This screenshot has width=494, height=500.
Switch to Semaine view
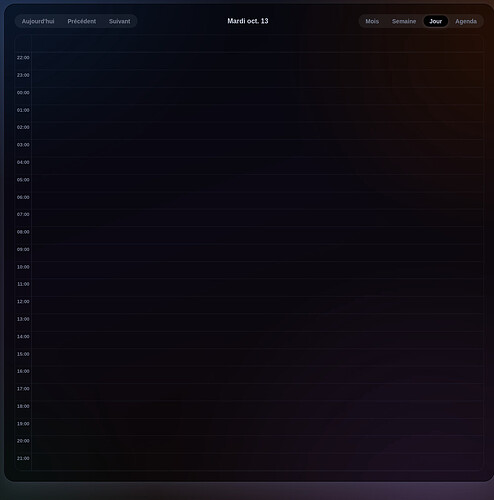[x=404, y=21]
